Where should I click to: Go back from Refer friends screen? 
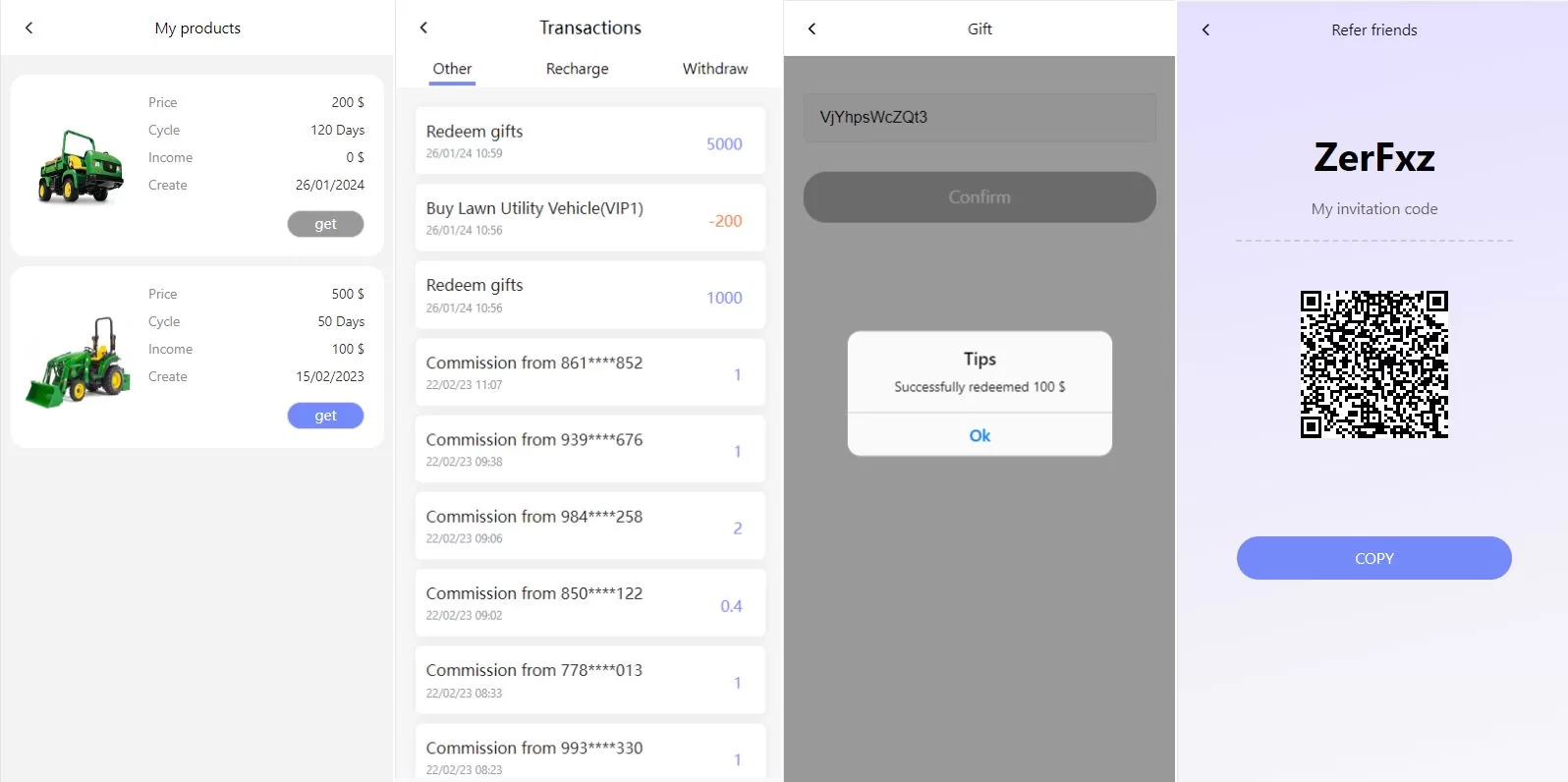click(1205, 29)
